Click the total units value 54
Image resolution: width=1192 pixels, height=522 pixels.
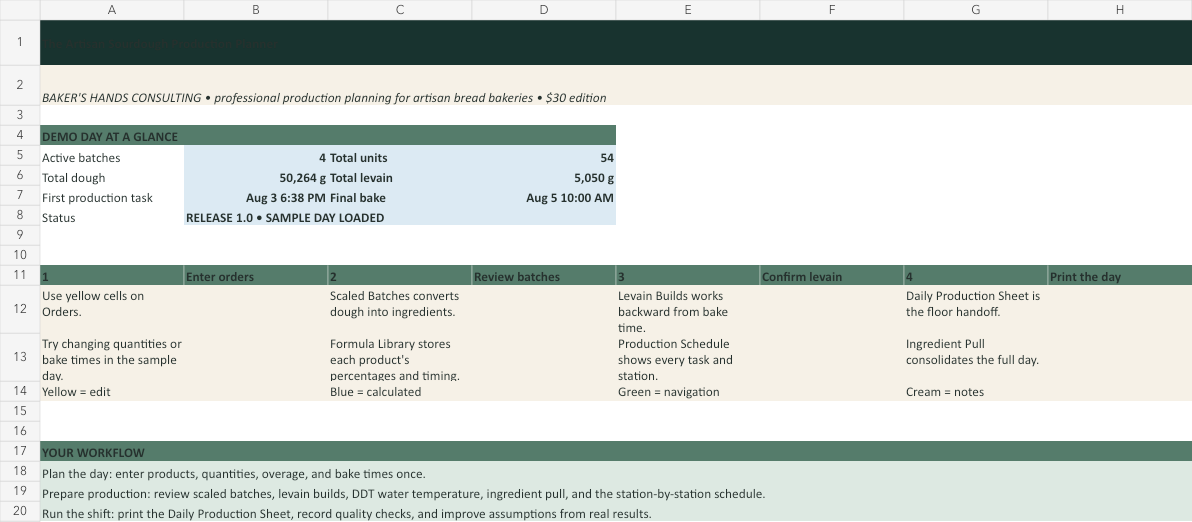(544, 157)
